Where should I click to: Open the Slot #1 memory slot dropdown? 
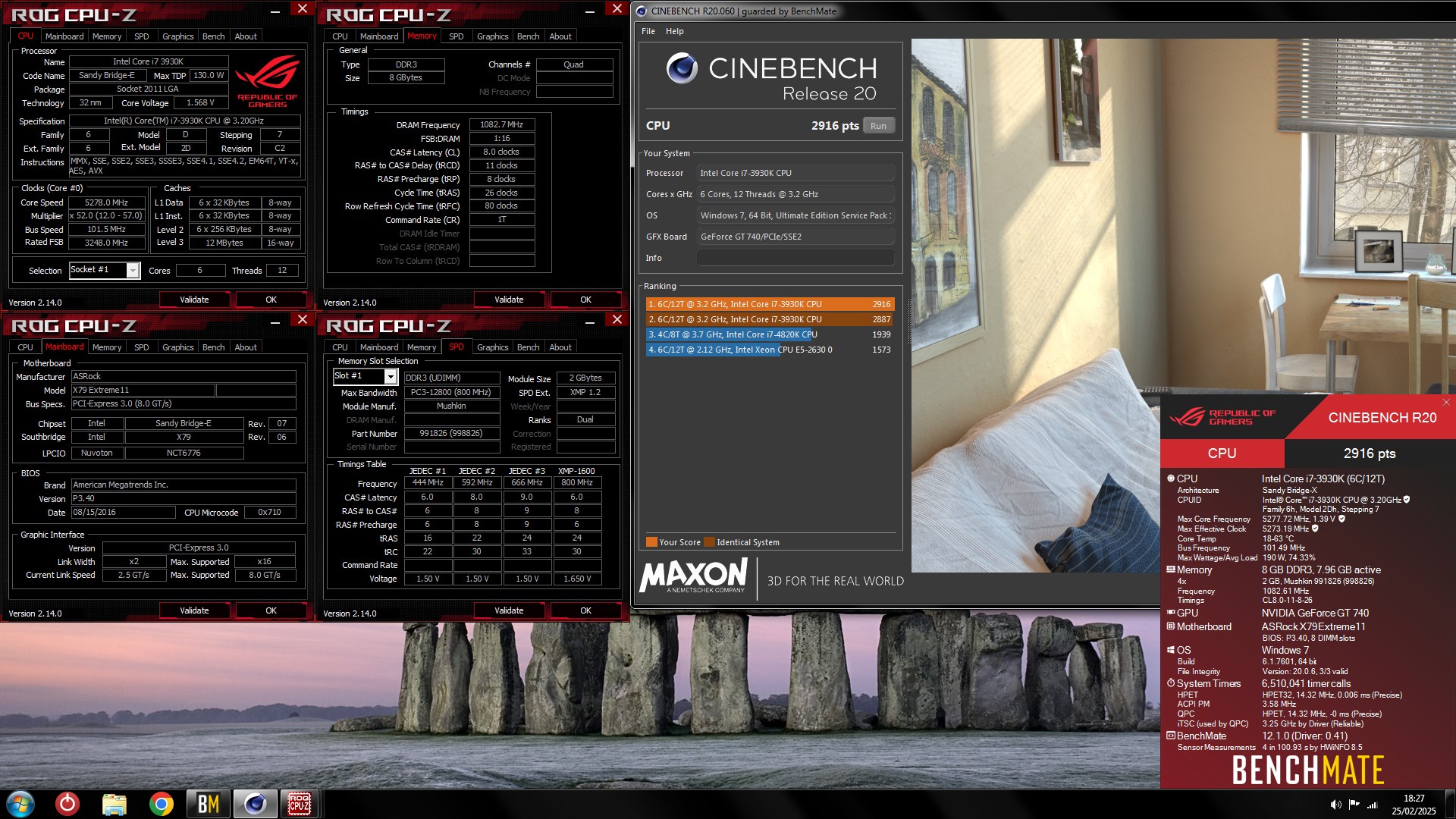391,376
